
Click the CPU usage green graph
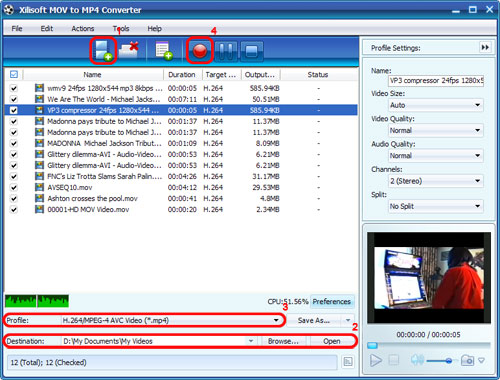tap(37, 301)
